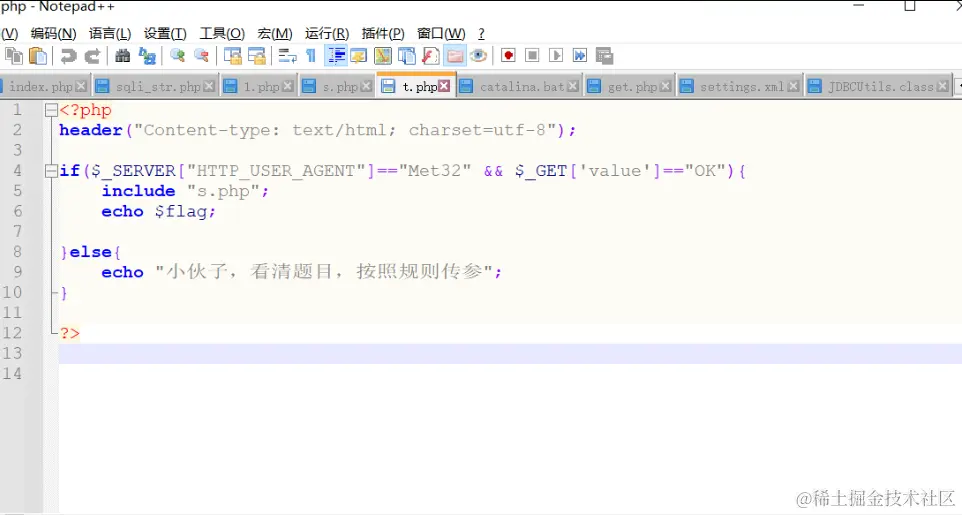The width and height of the screenshot is (962, 515).
Task: Open the ? help menu
Action: [481, 34]
